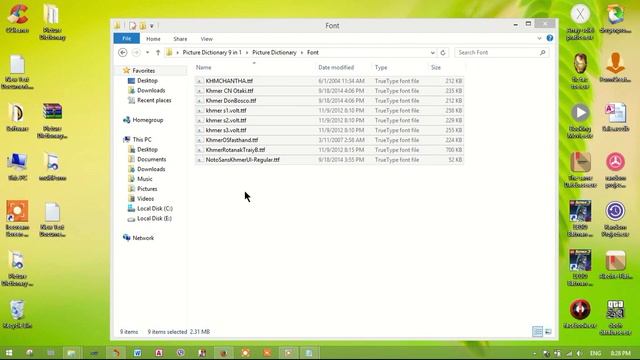Viewport: 640px width, 360px height.
Task: Open the Start button on the taskbar
Action: click(x=9, y=353)
